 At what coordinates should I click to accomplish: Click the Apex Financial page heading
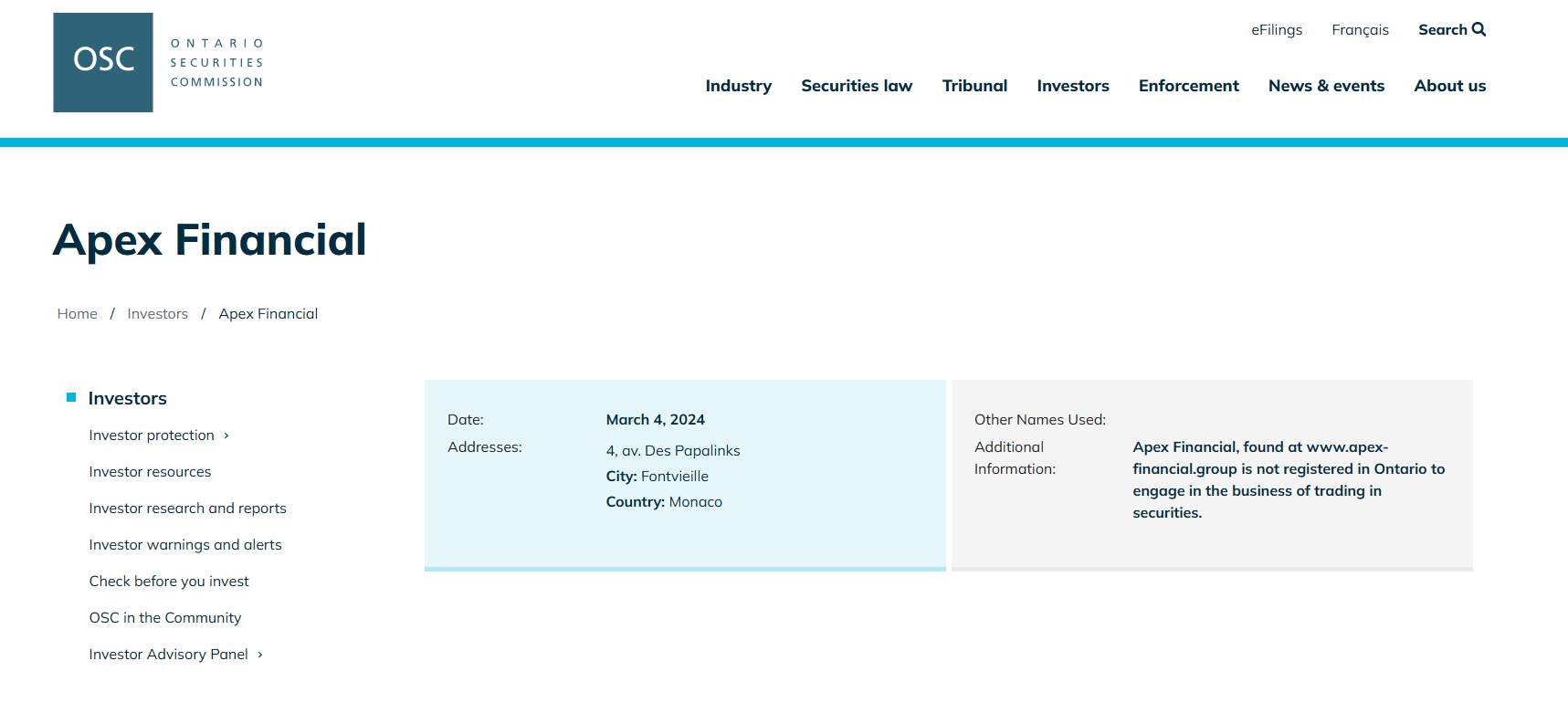pos(210,240)
